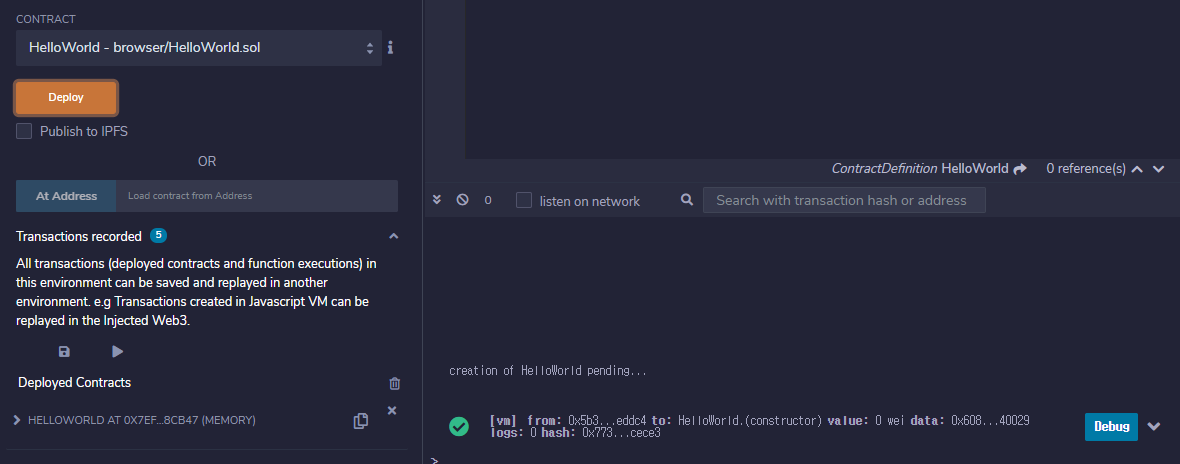Click the orange Deploy button

tap(66, 98)
